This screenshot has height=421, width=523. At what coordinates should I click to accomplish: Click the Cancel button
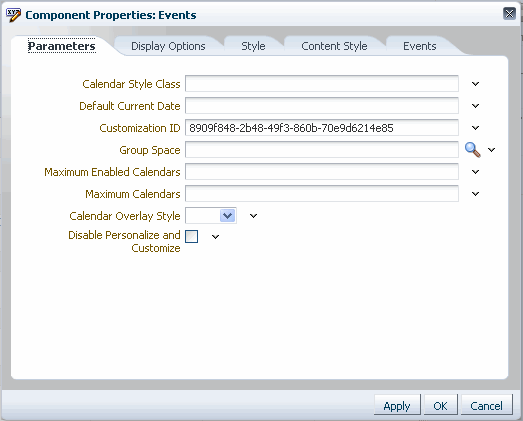pos(486,405)
